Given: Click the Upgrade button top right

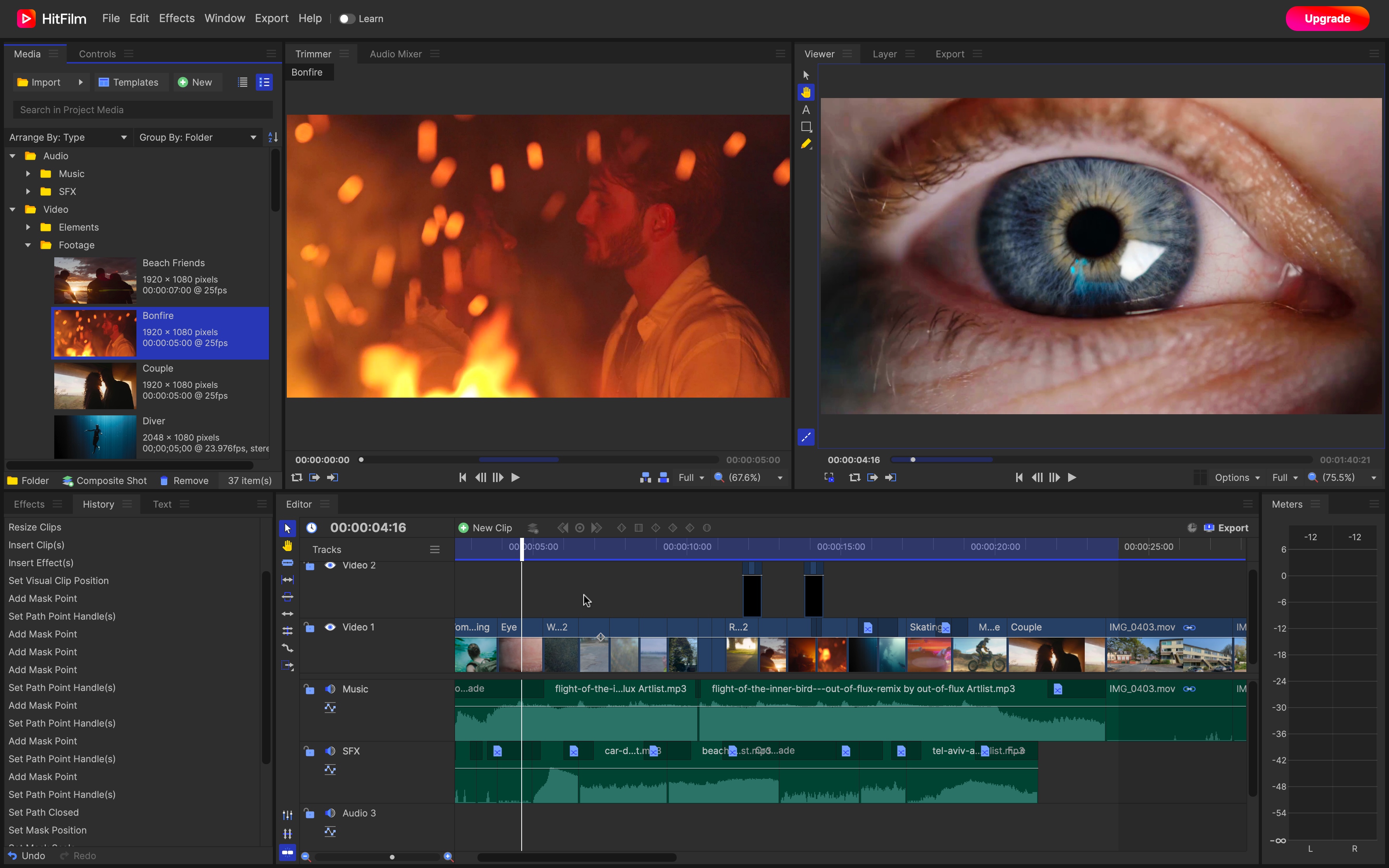Looking at the screenshot, I should click(x=1326, y=17).
